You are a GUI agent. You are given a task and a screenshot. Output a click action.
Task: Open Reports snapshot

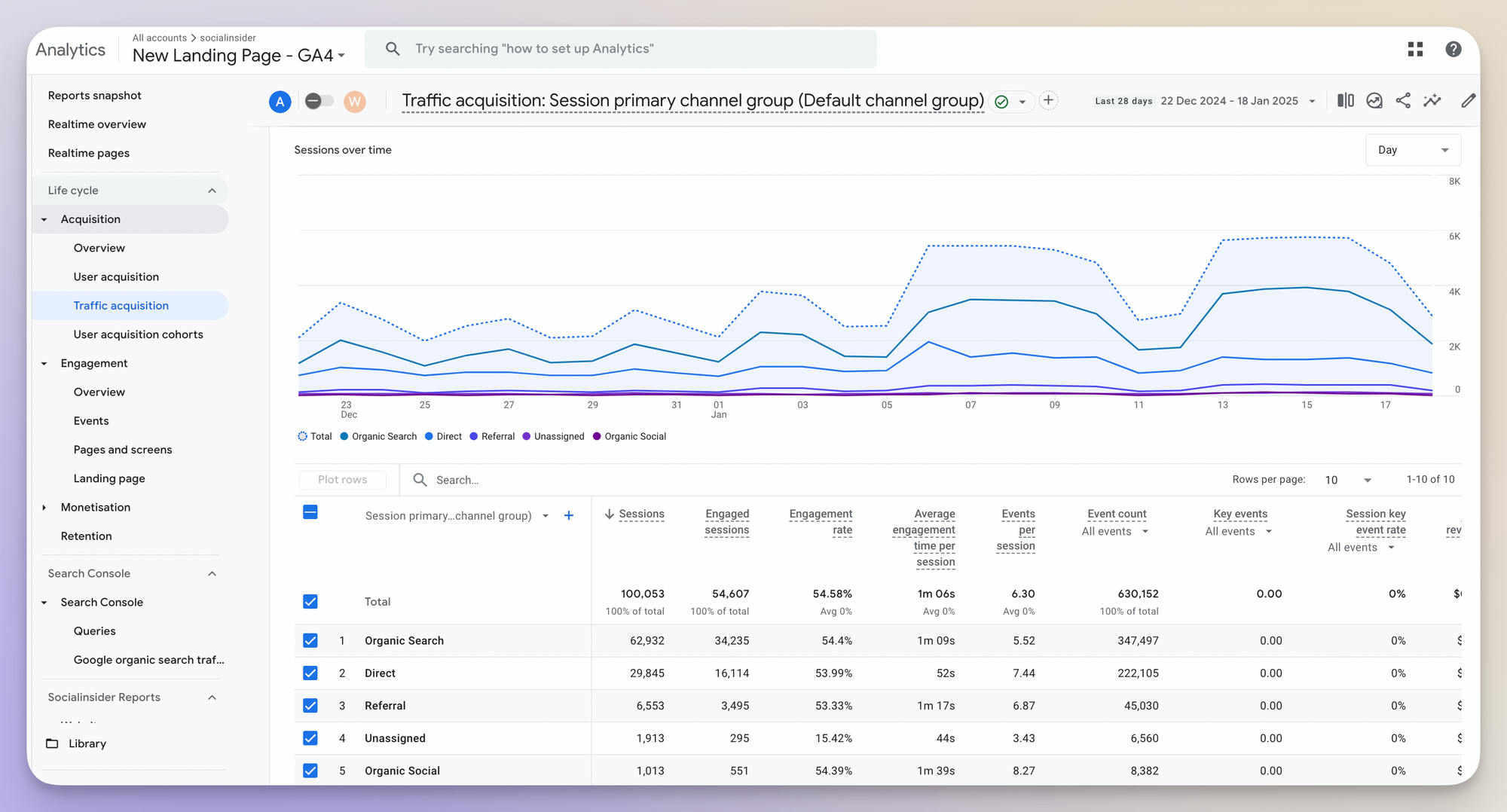pos(94,96)
